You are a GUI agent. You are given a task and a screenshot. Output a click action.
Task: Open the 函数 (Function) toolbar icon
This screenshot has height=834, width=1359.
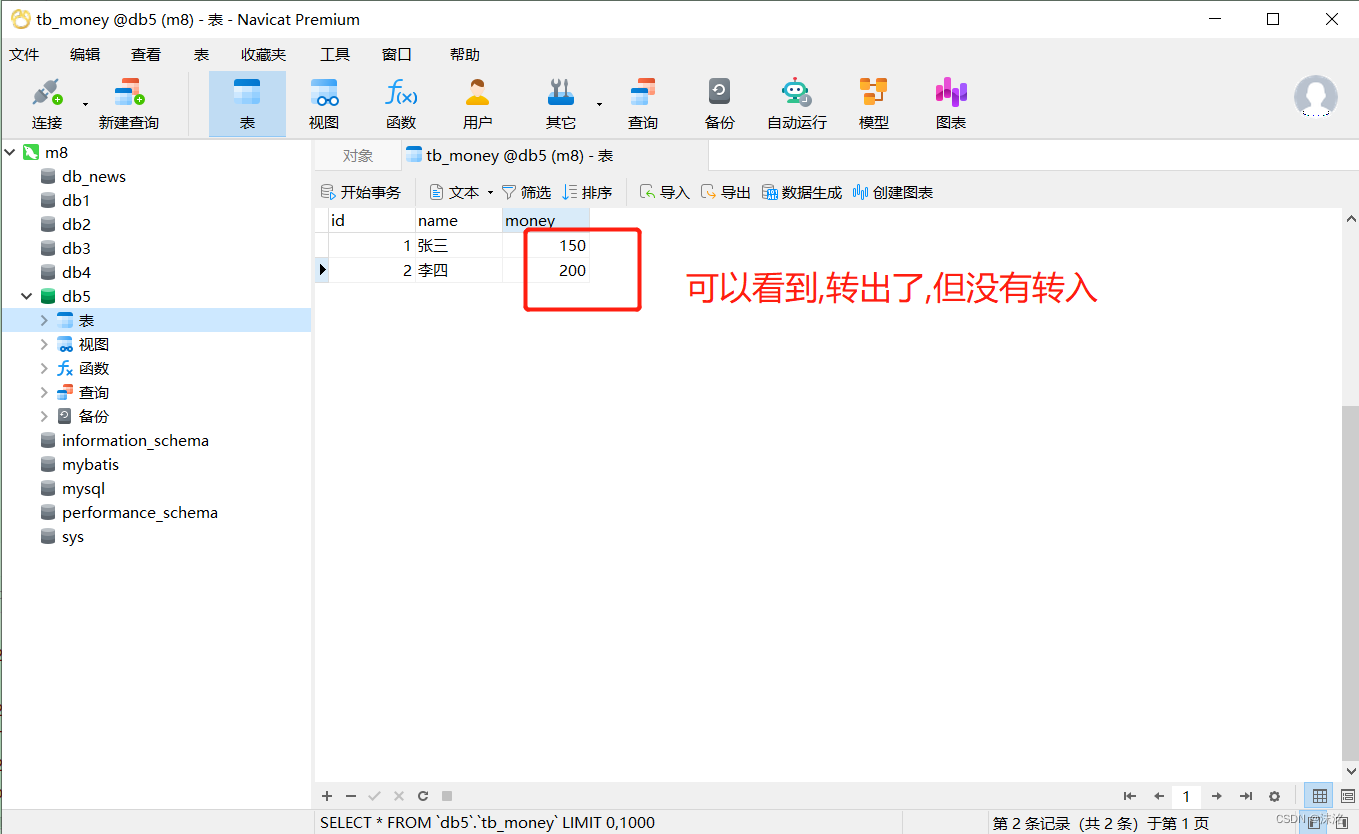coord(401,104)
